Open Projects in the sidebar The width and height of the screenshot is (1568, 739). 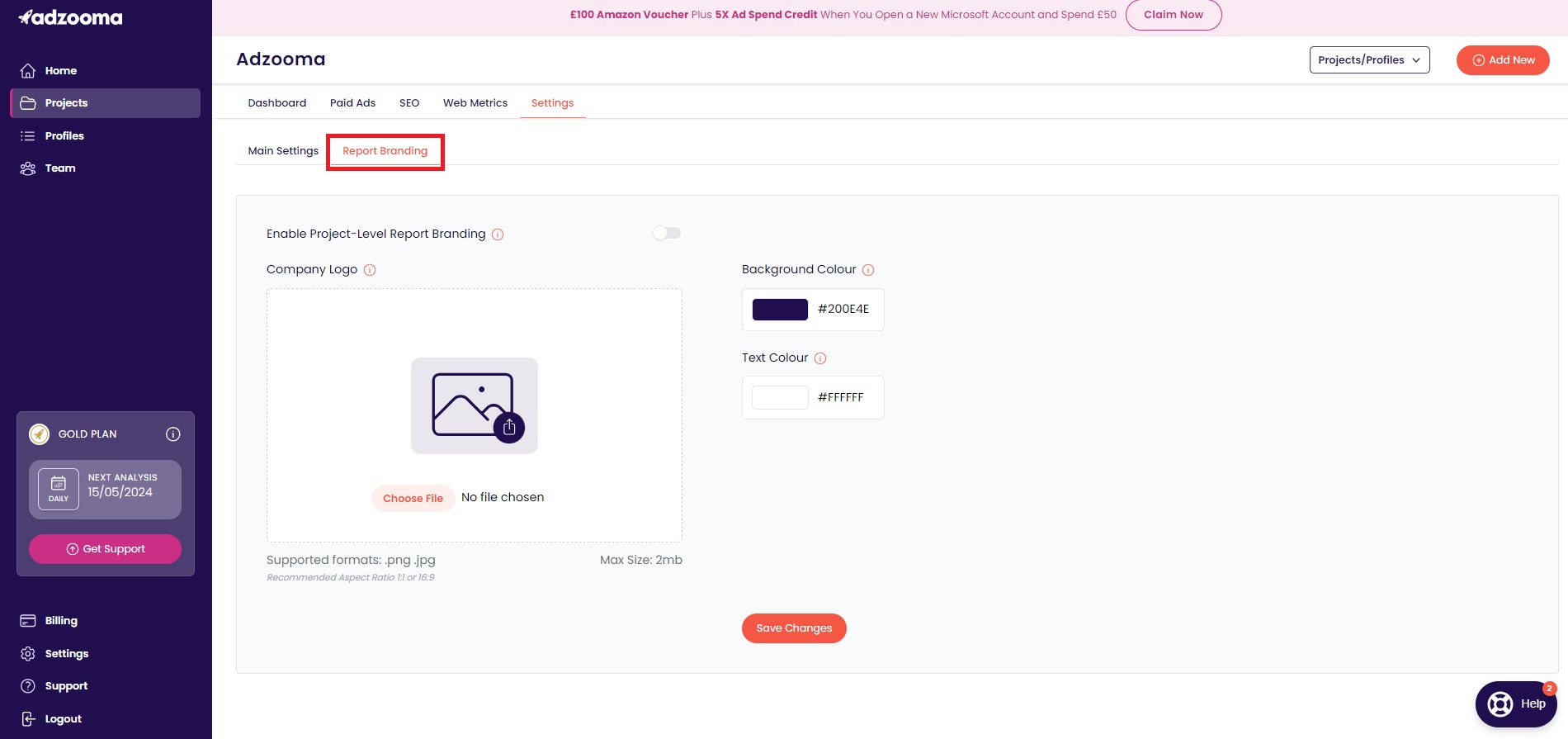point(66,103)
